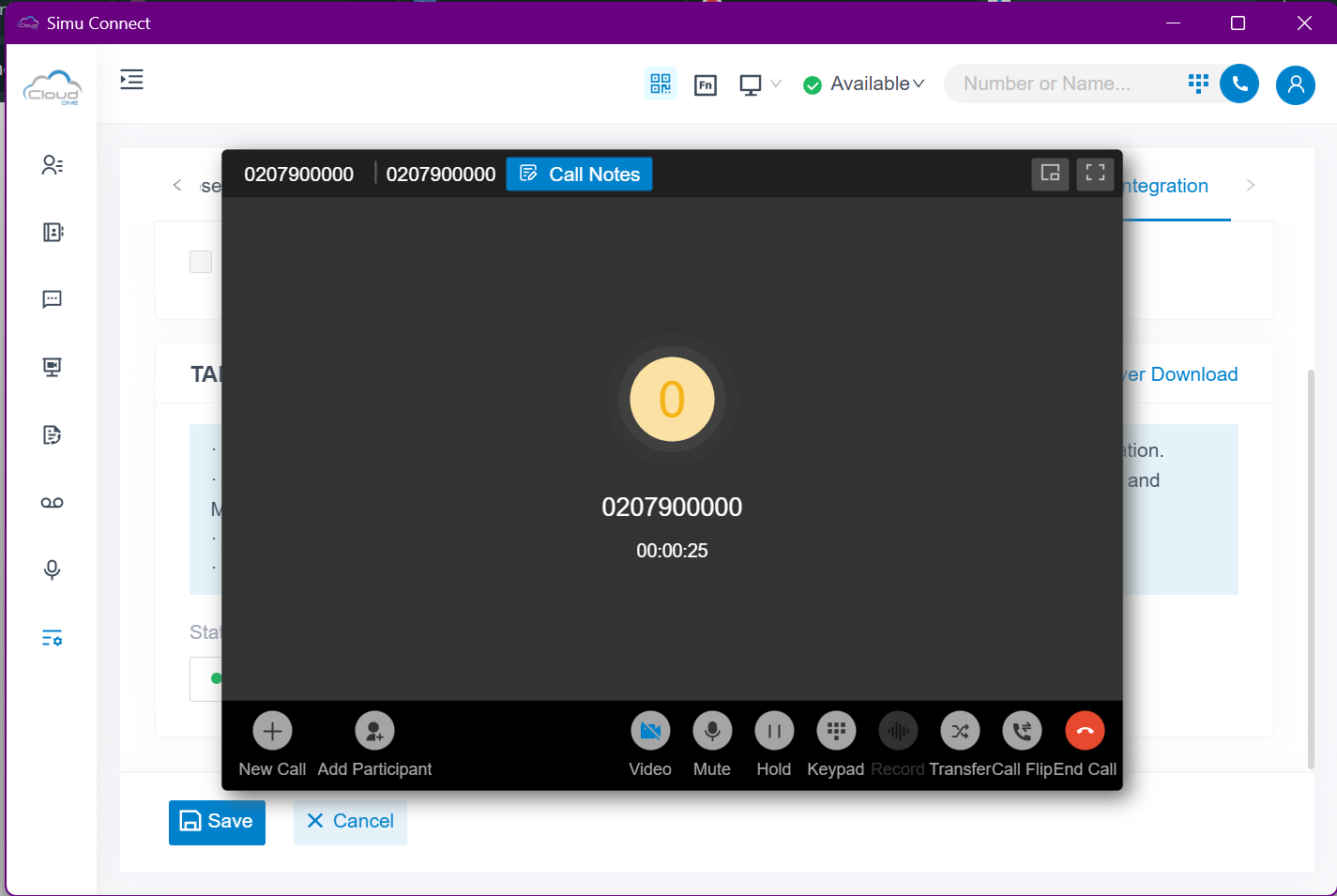The height and width of the screenshot is (896, 1337).
Task: Open Call Notes
Action: click(579, 175)
